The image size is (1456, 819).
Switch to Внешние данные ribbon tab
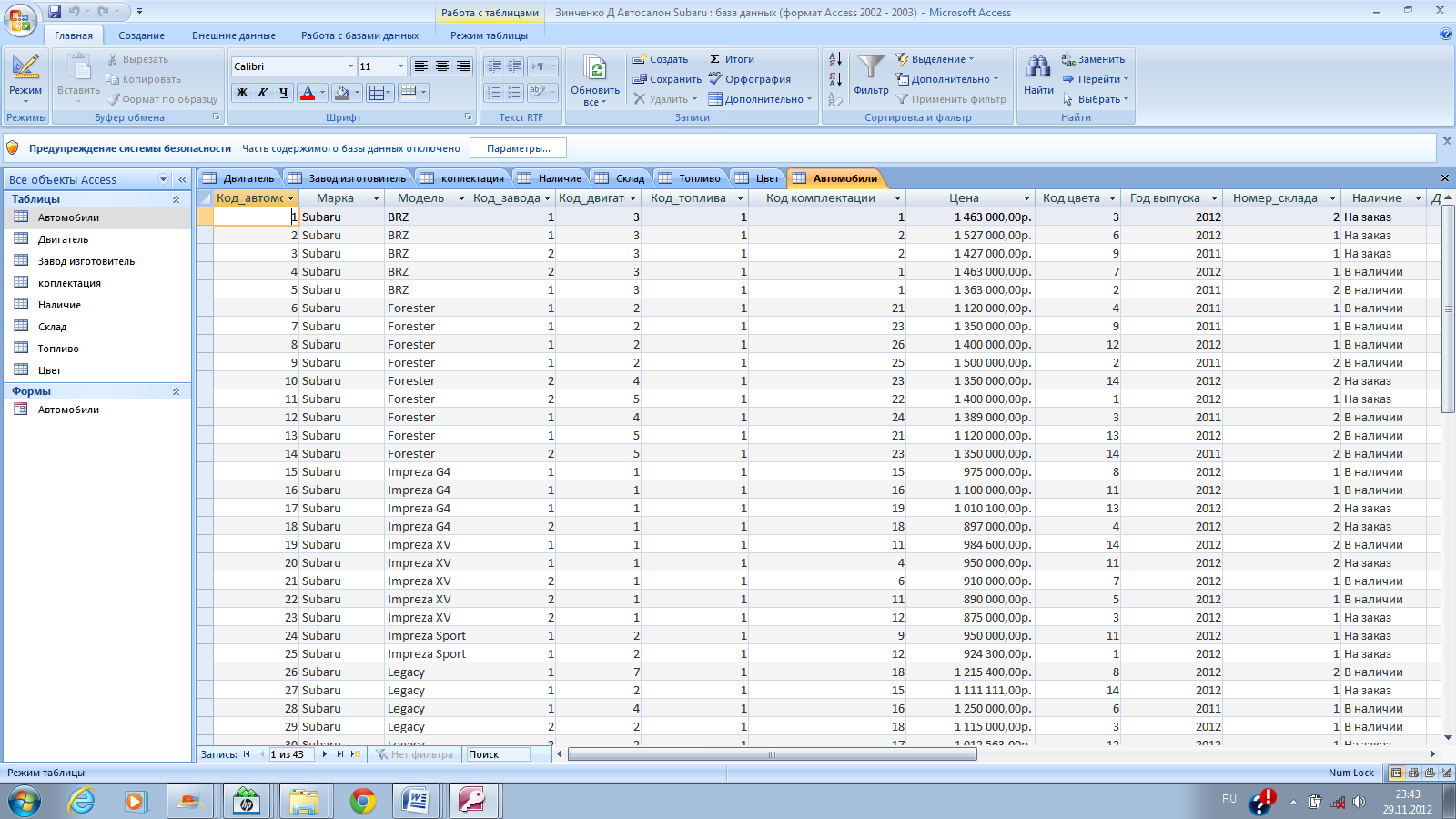click(x=234, y=35)
